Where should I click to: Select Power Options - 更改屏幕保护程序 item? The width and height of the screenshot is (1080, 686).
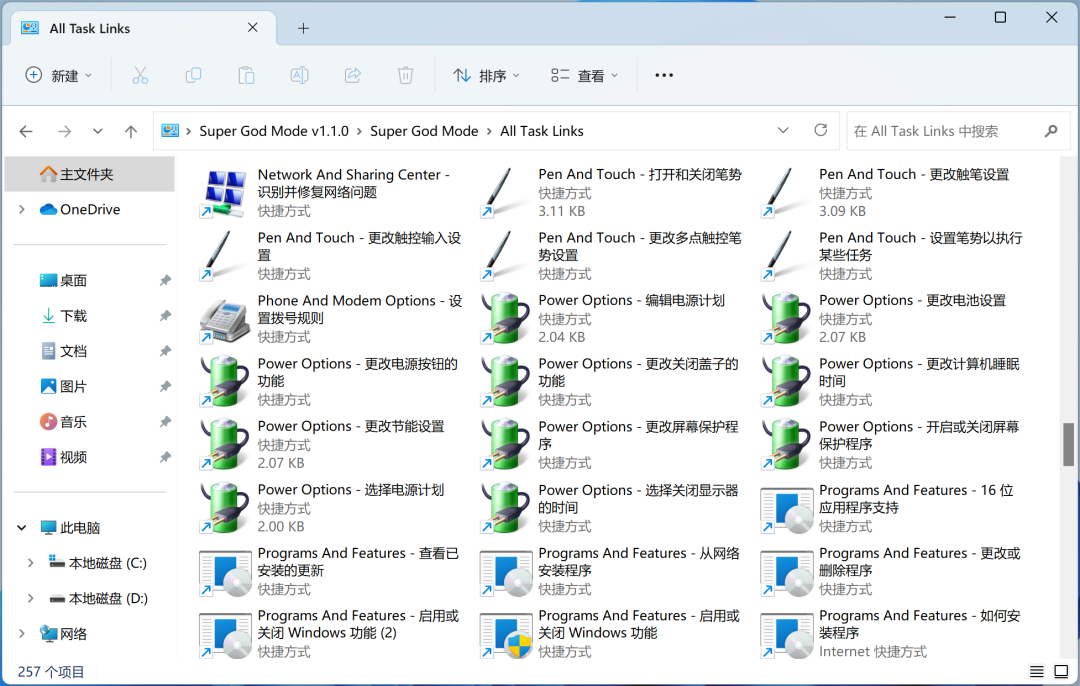pyautogui.click(x=613, y=445)
